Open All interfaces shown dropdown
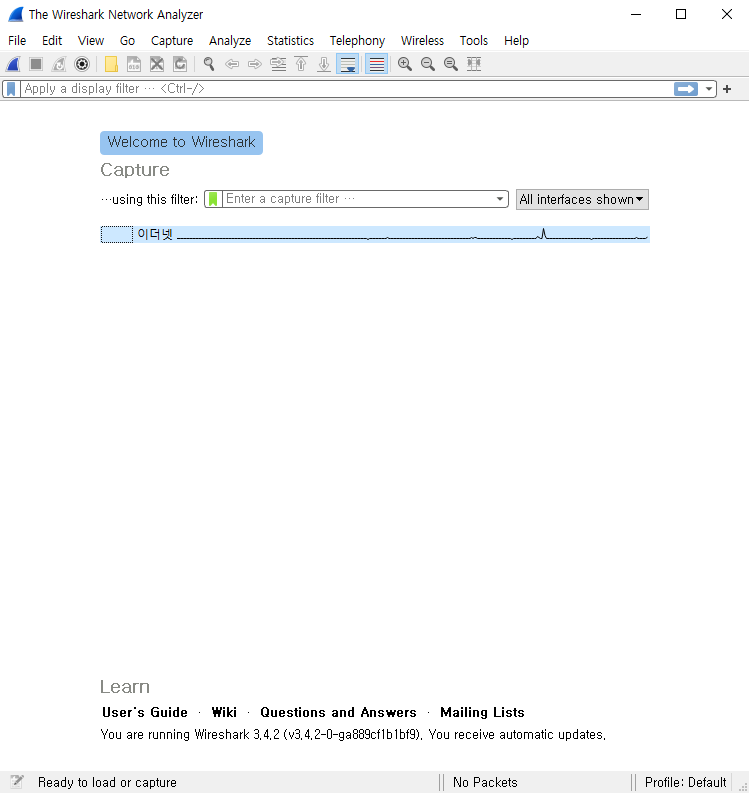 (582, 199)
